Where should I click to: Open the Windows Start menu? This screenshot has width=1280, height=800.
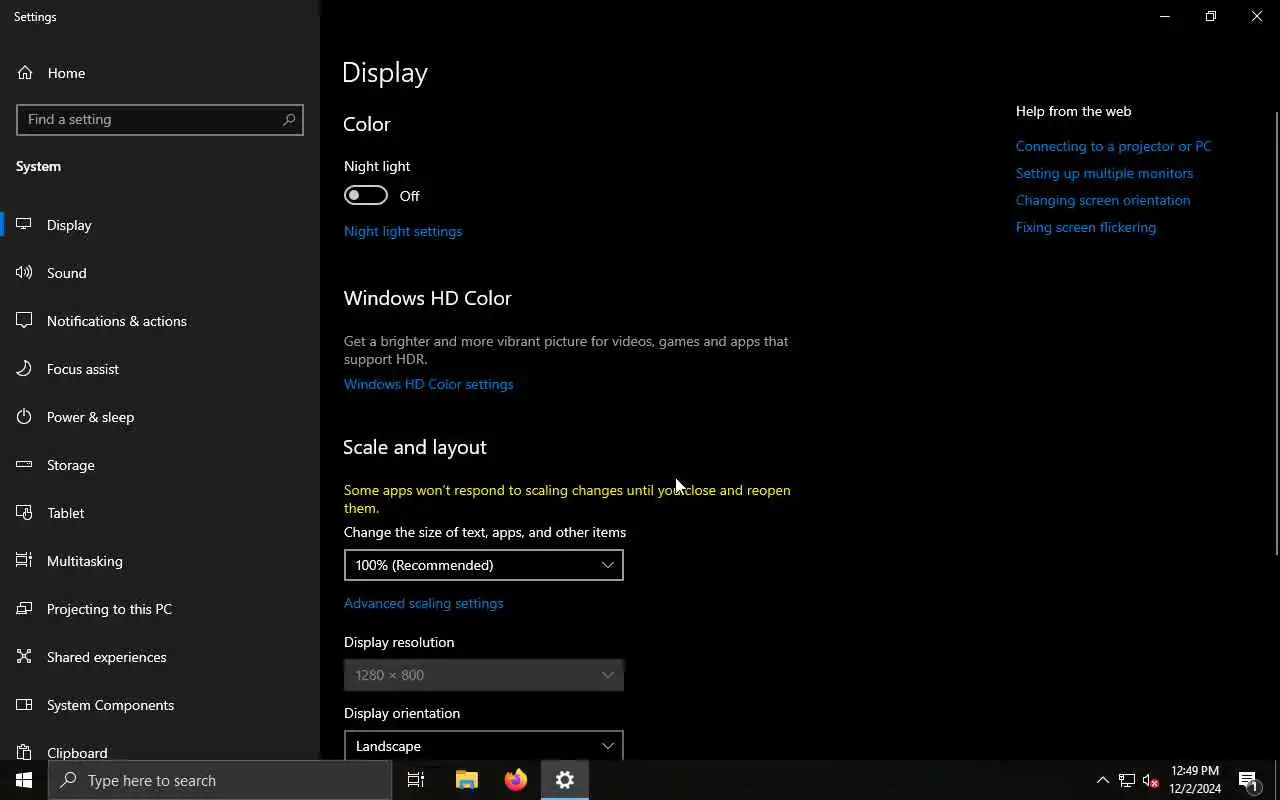(x=24, y=780)
